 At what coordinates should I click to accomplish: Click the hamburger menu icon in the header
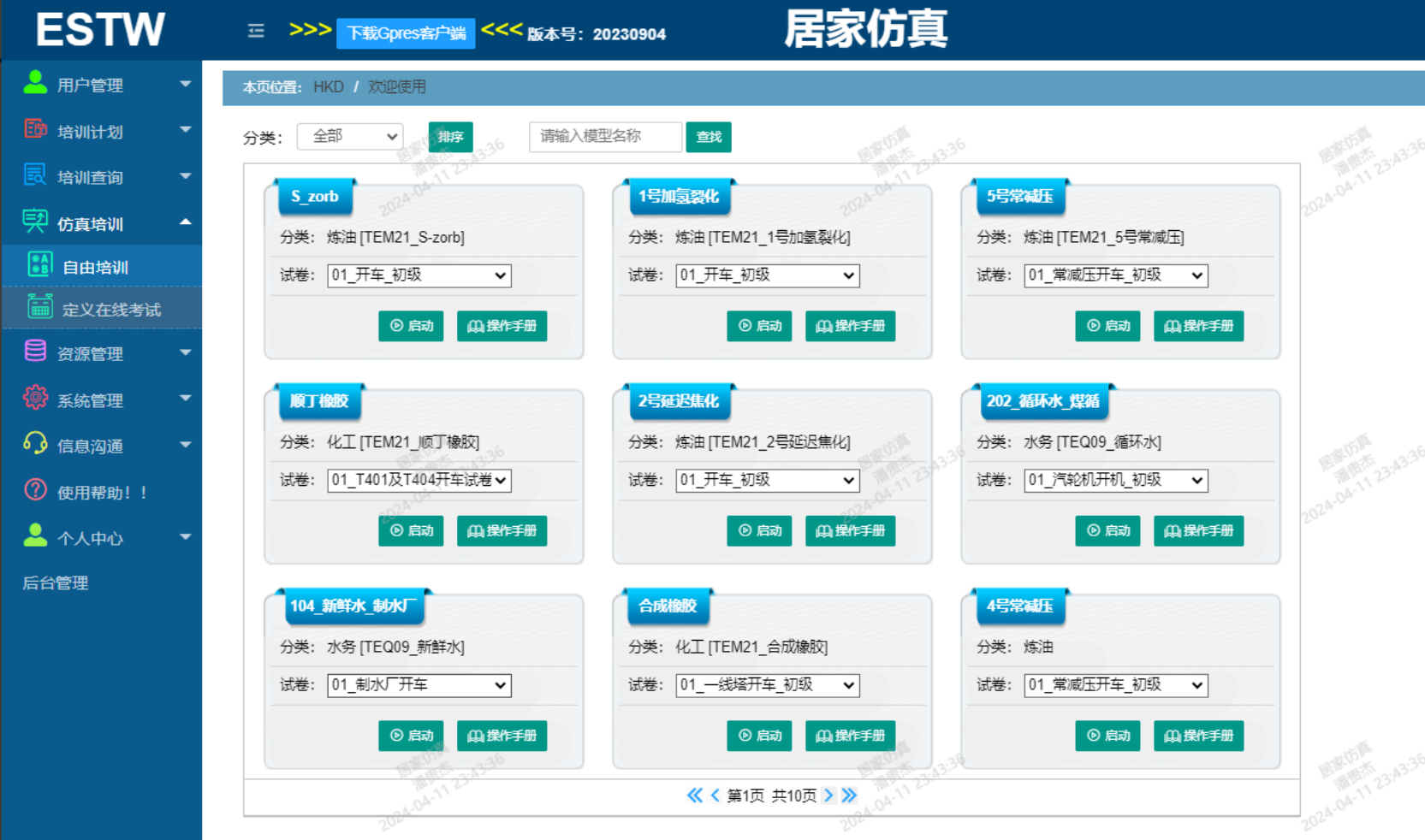255,30
